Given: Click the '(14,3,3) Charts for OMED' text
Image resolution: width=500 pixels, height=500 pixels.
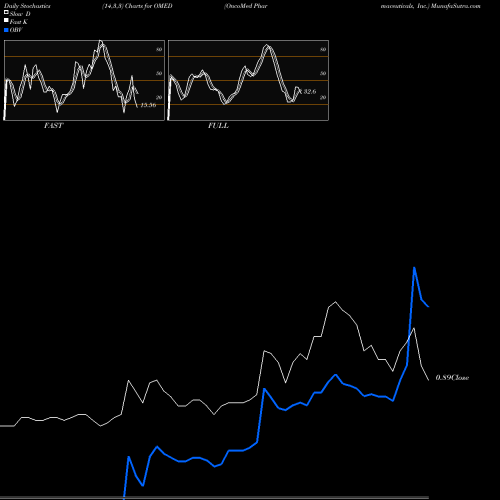Looking at the screenshot, I should point(137,6).
